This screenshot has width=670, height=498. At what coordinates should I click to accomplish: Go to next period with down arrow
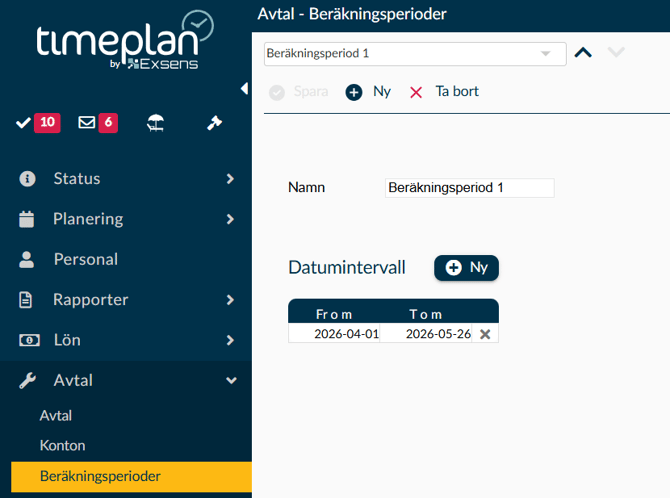[x=616, y=53]
